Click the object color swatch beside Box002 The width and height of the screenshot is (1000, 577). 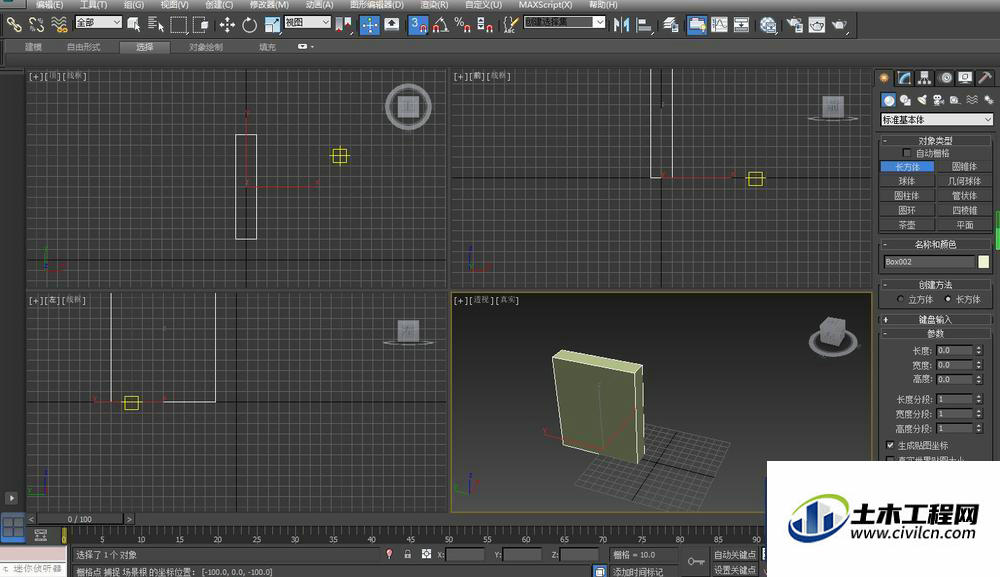pyautogui.click(x=983, y=261)
